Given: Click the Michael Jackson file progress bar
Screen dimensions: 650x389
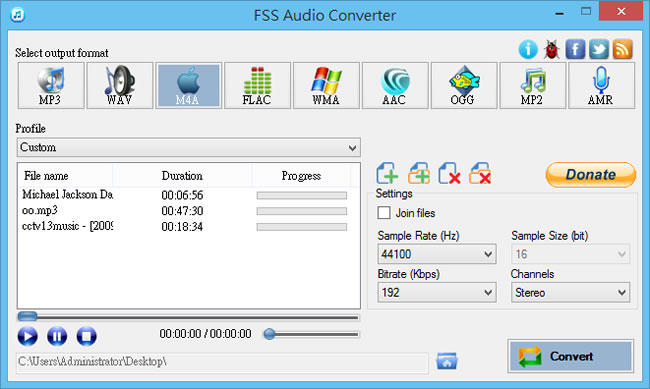Looking at the screenshot, I should (302, 195).
